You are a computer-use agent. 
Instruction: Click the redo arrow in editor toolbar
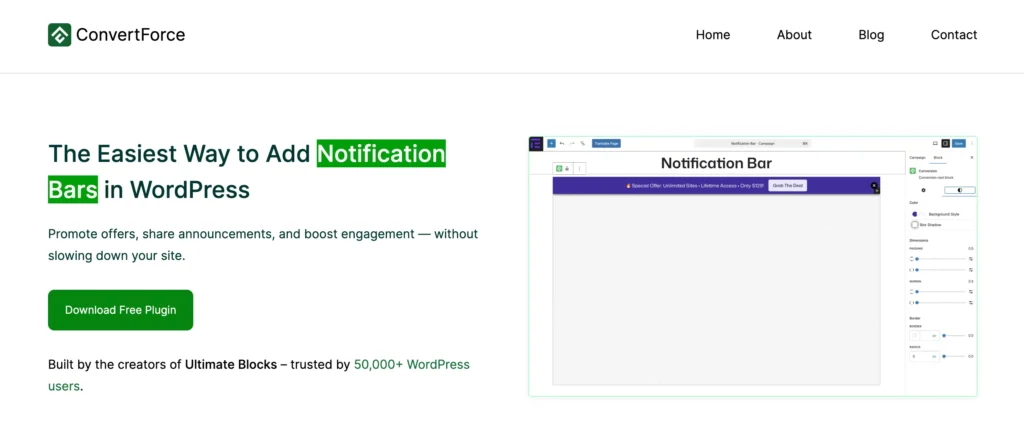click(x=572, y=143)
